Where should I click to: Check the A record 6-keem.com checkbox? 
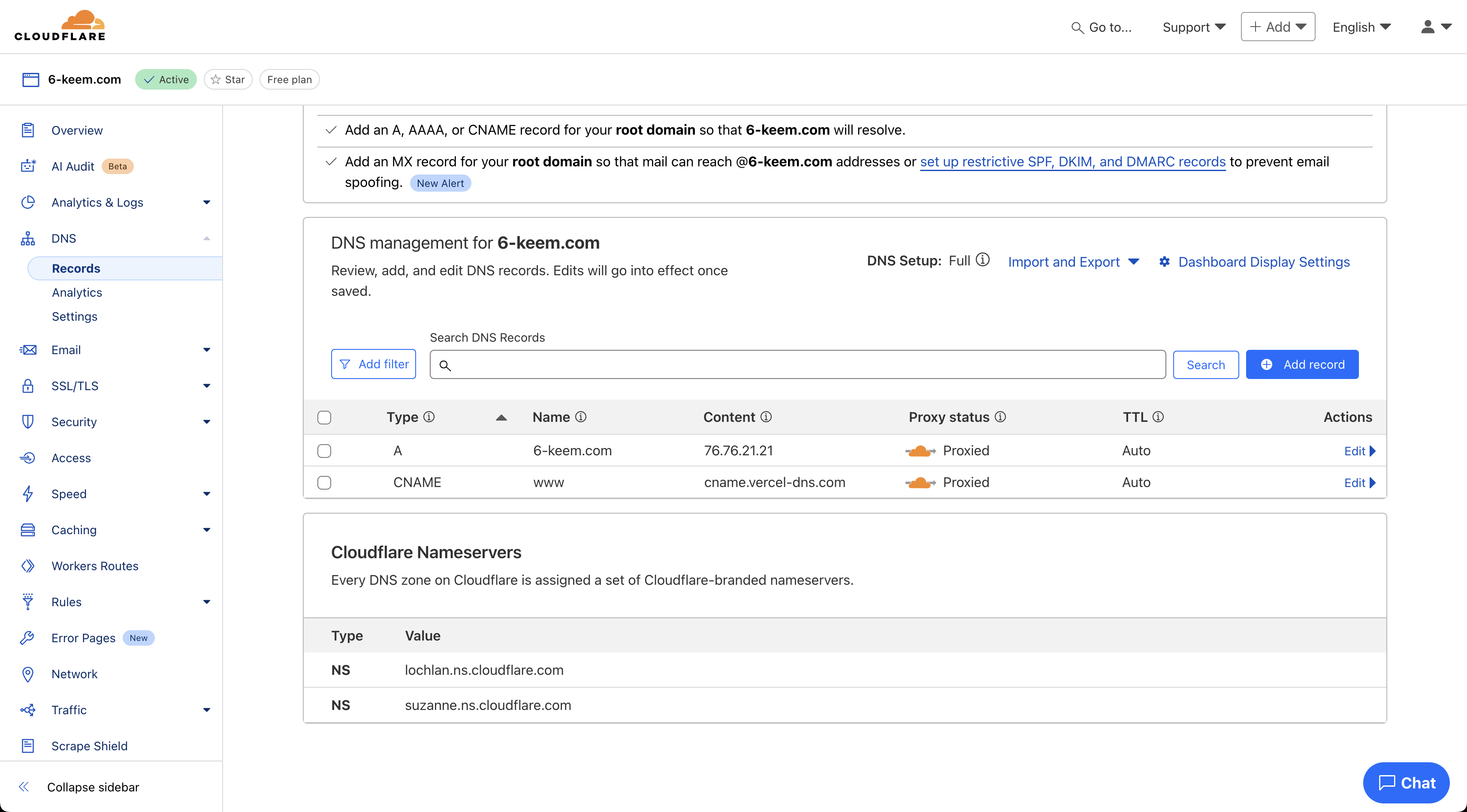point(325,451)
